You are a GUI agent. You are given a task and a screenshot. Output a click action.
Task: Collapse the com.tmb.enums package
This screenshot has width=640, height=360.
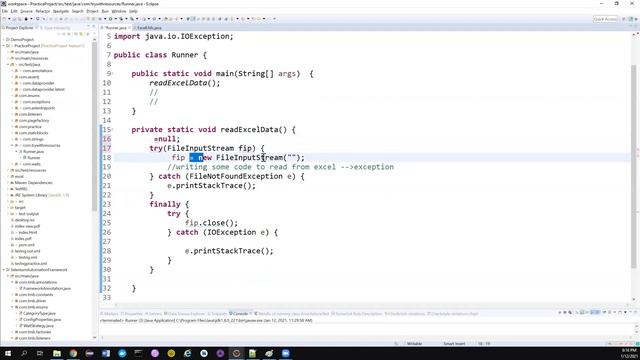(12, 307)
